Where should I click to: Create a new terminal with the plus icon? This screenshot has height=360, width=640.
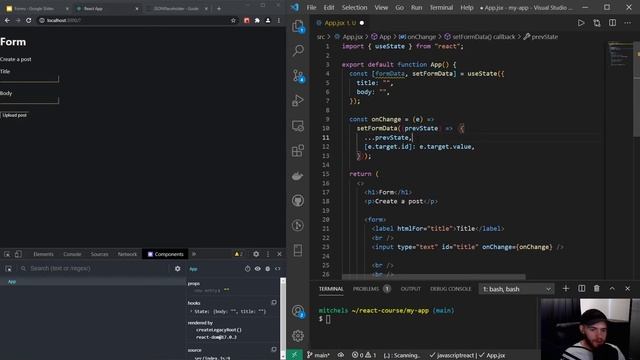[566, 289]
